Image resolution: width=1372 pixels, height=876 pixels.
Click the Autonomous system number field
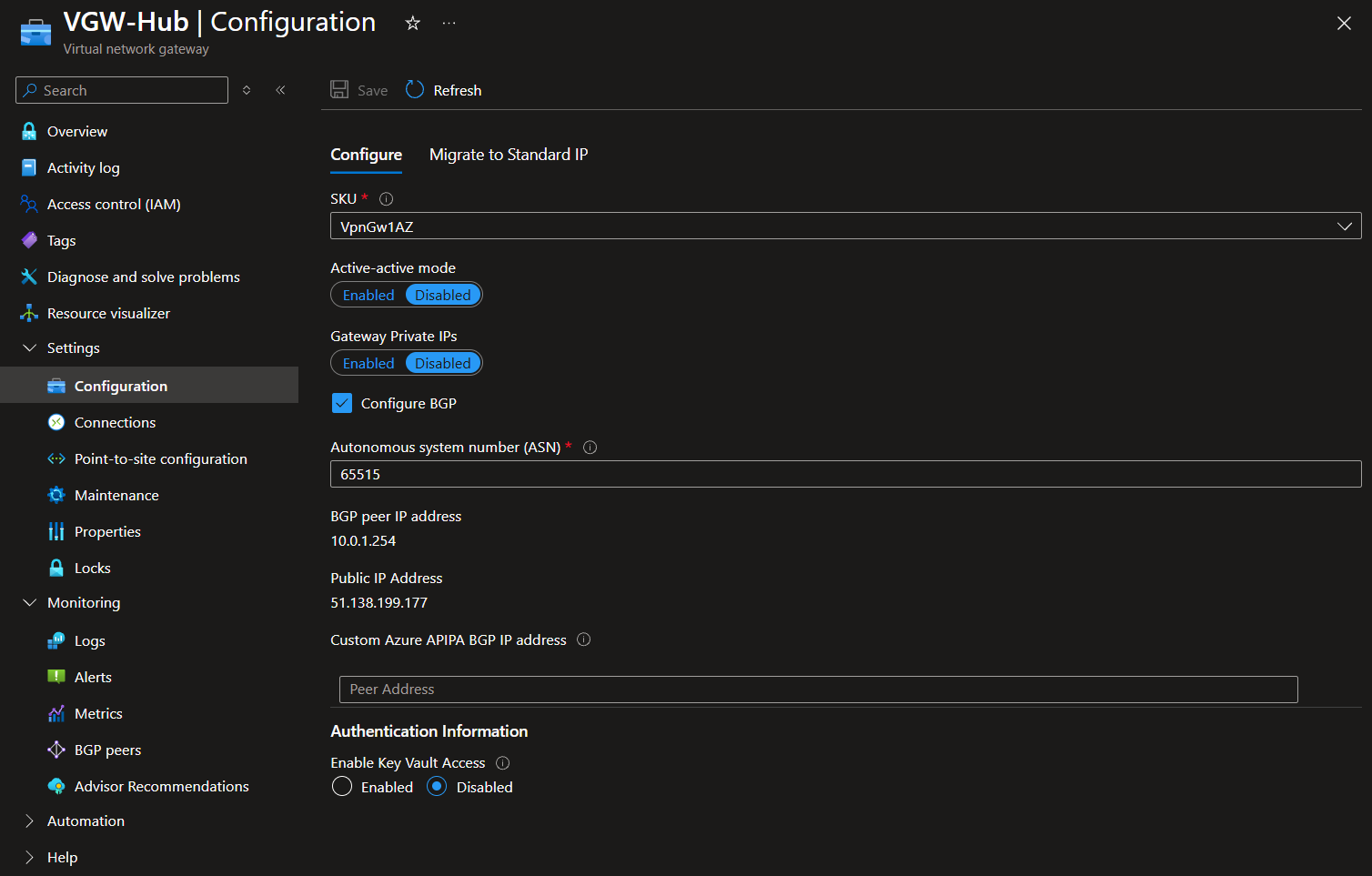click(x=845, y=474)
